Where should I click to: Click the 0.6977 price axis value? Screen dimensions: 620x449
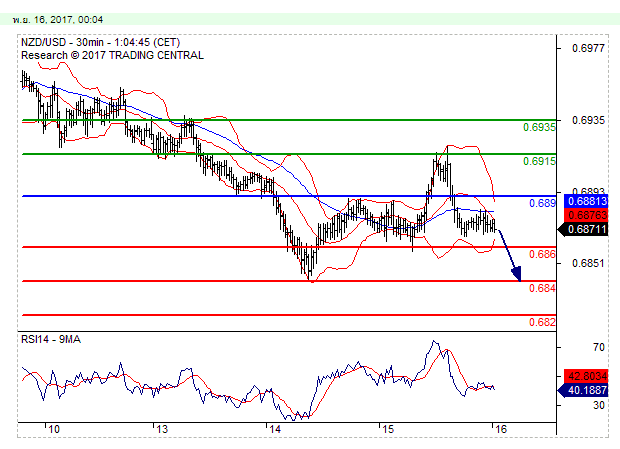click(x=588, y=48)
